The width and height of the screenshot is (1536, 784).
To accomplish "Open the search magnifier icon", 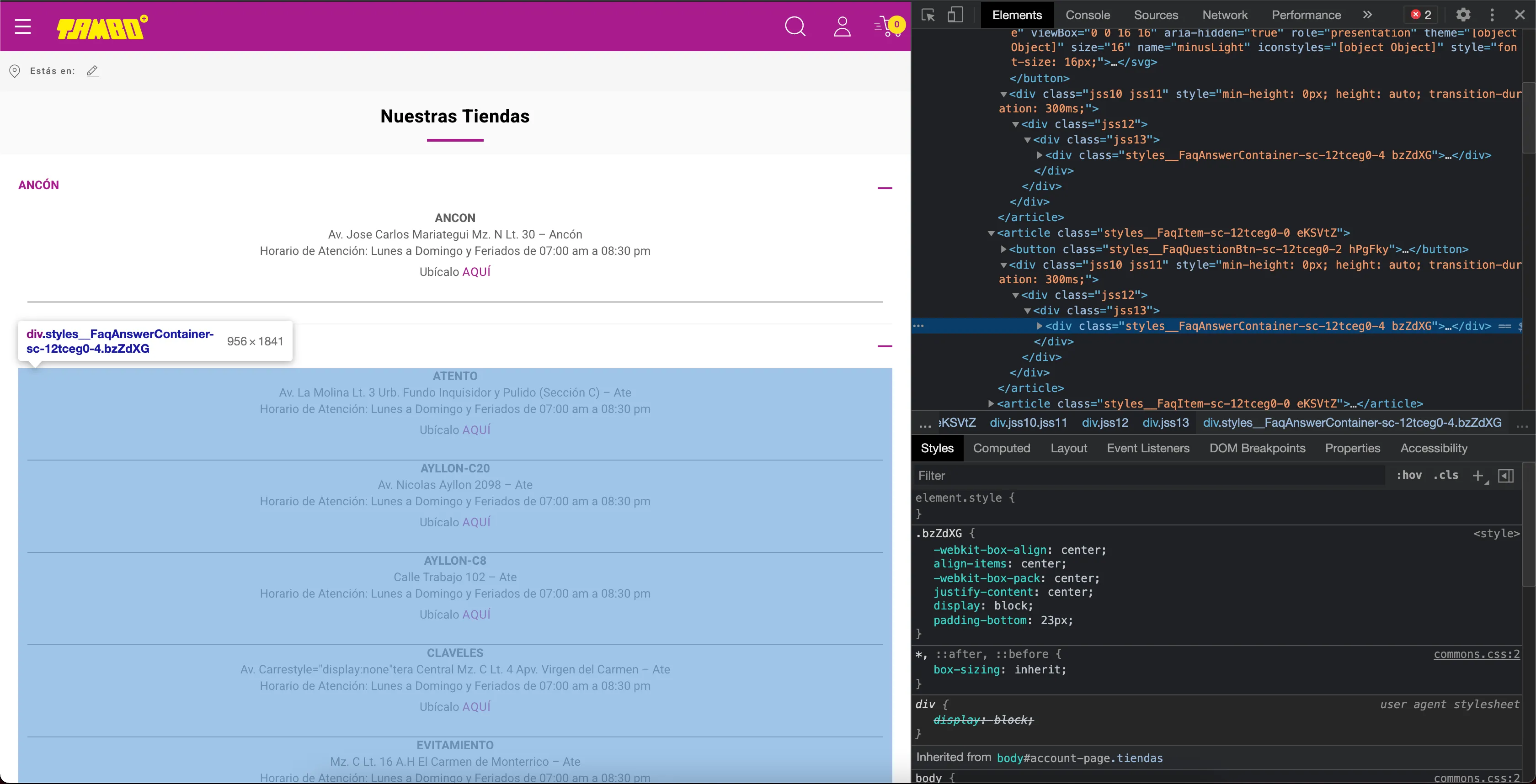I will 795,27.
